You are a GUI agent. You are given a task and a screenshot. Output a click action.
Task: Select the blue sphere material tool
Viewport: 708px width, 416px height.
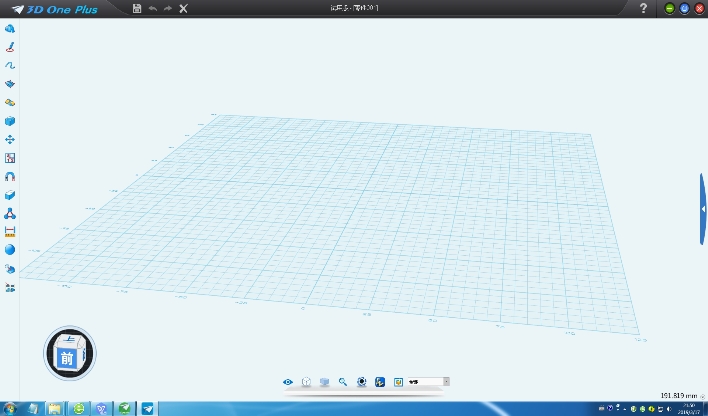(x=10, y=249)
